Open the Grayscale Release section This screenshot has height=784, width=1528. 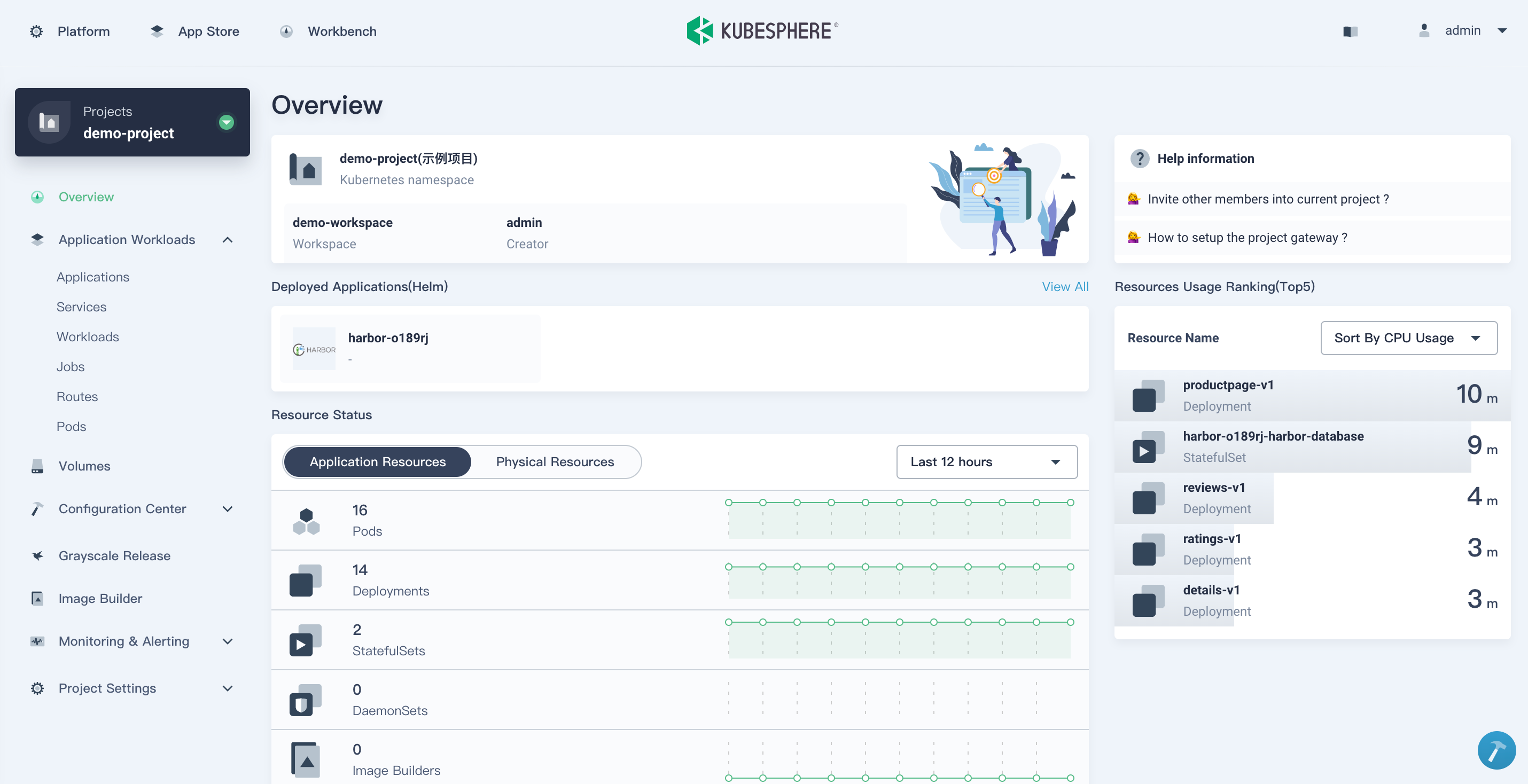pos(114,555)
